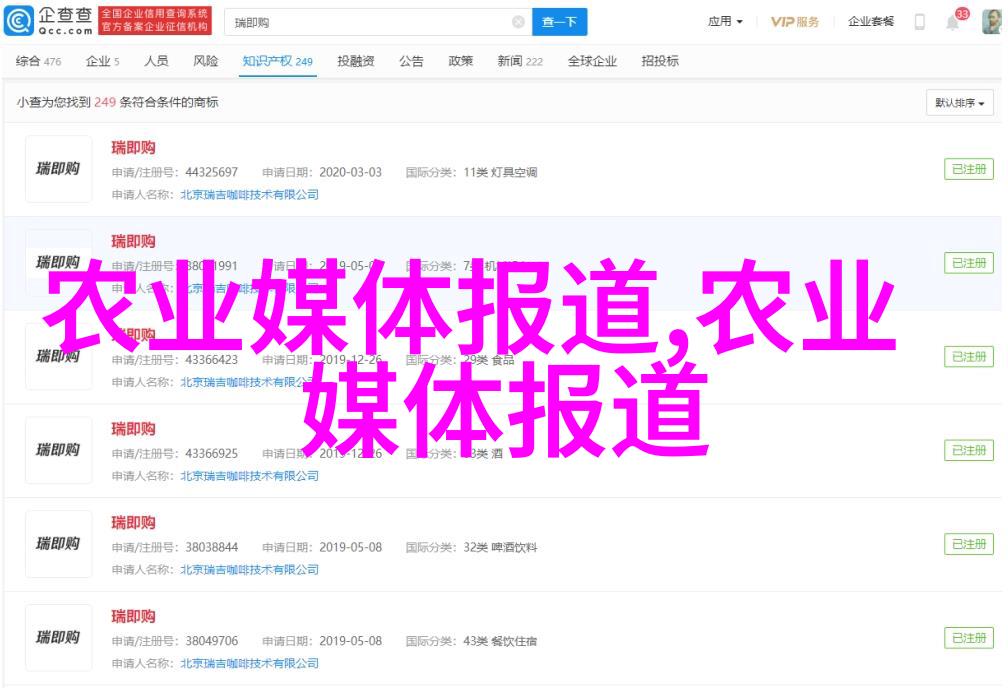The image size is (1008, 692).
Task: Select registration number 38038844
Action: [x=212, y=548]
